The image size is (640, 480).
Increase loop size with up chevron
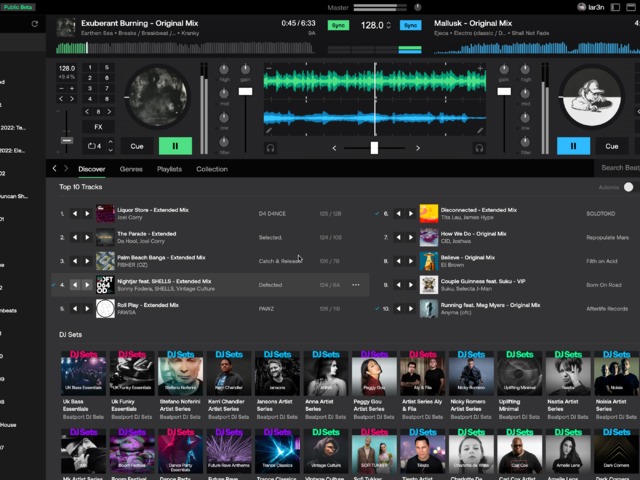[x=111, y=142]
